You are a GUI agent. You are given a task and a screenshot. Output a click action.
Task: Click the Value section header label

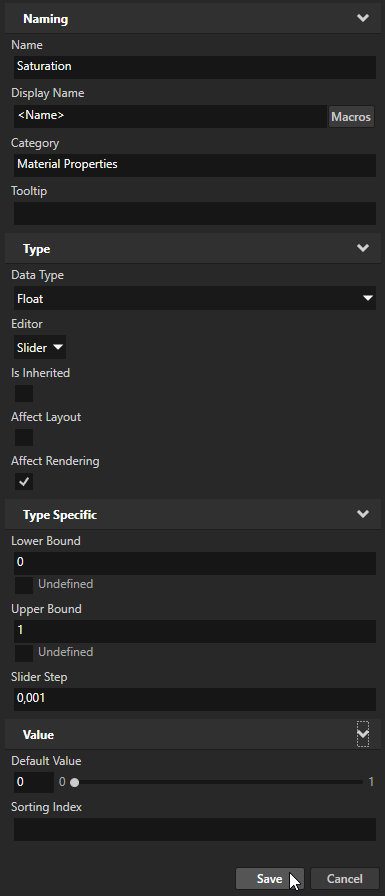(38, 735)
